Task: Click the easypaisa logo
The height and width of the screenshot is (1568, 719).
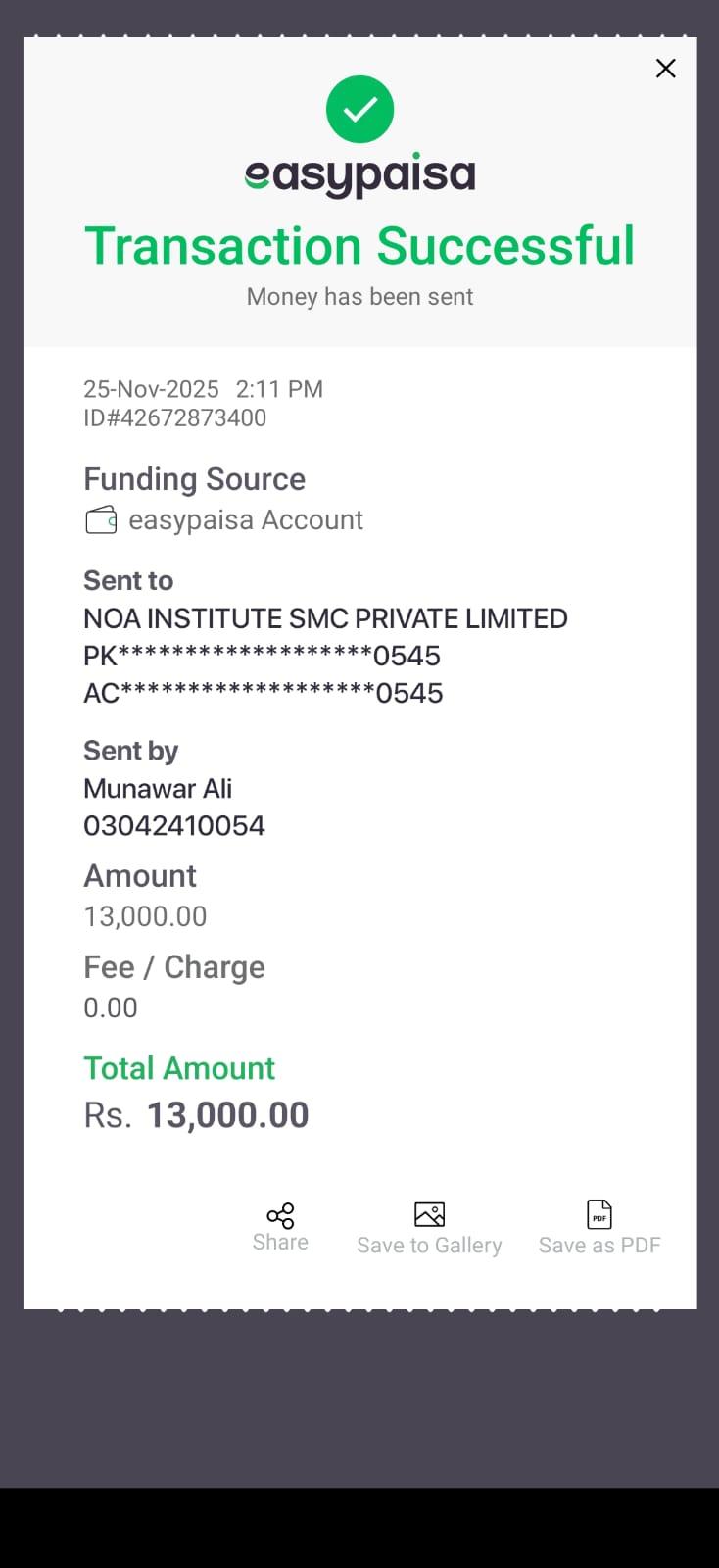Action: click(x=359, y=175)
